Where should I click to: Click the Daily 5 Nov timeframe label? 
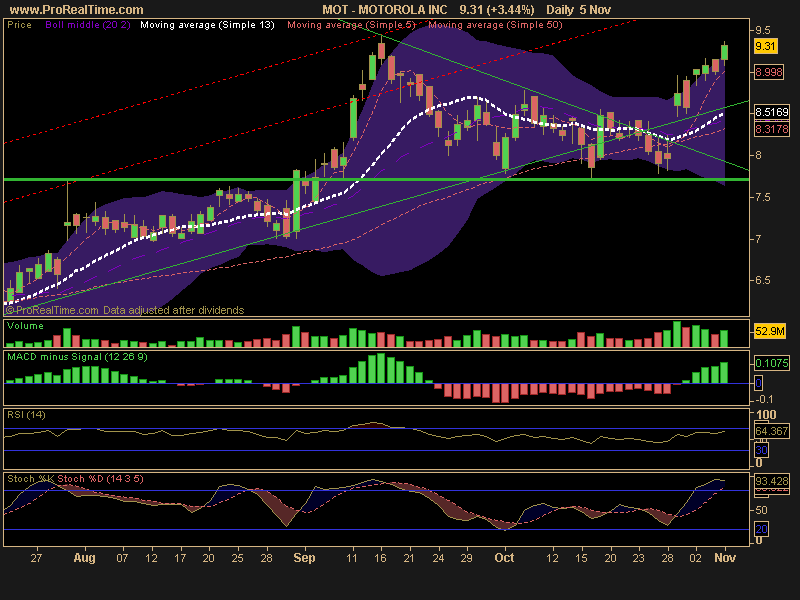pos(579,10)
